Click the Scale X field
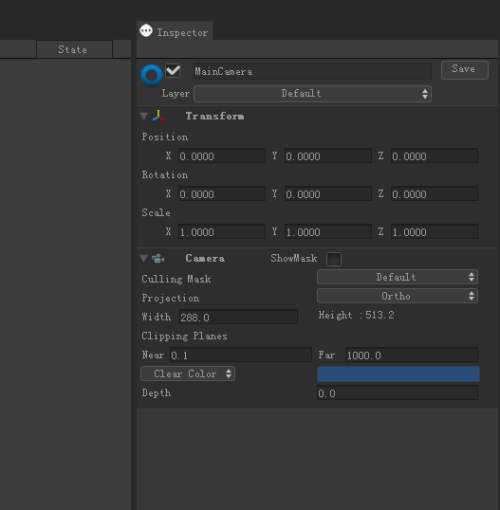This screenshot has height=510, width=500. click(x=222, y=232)
